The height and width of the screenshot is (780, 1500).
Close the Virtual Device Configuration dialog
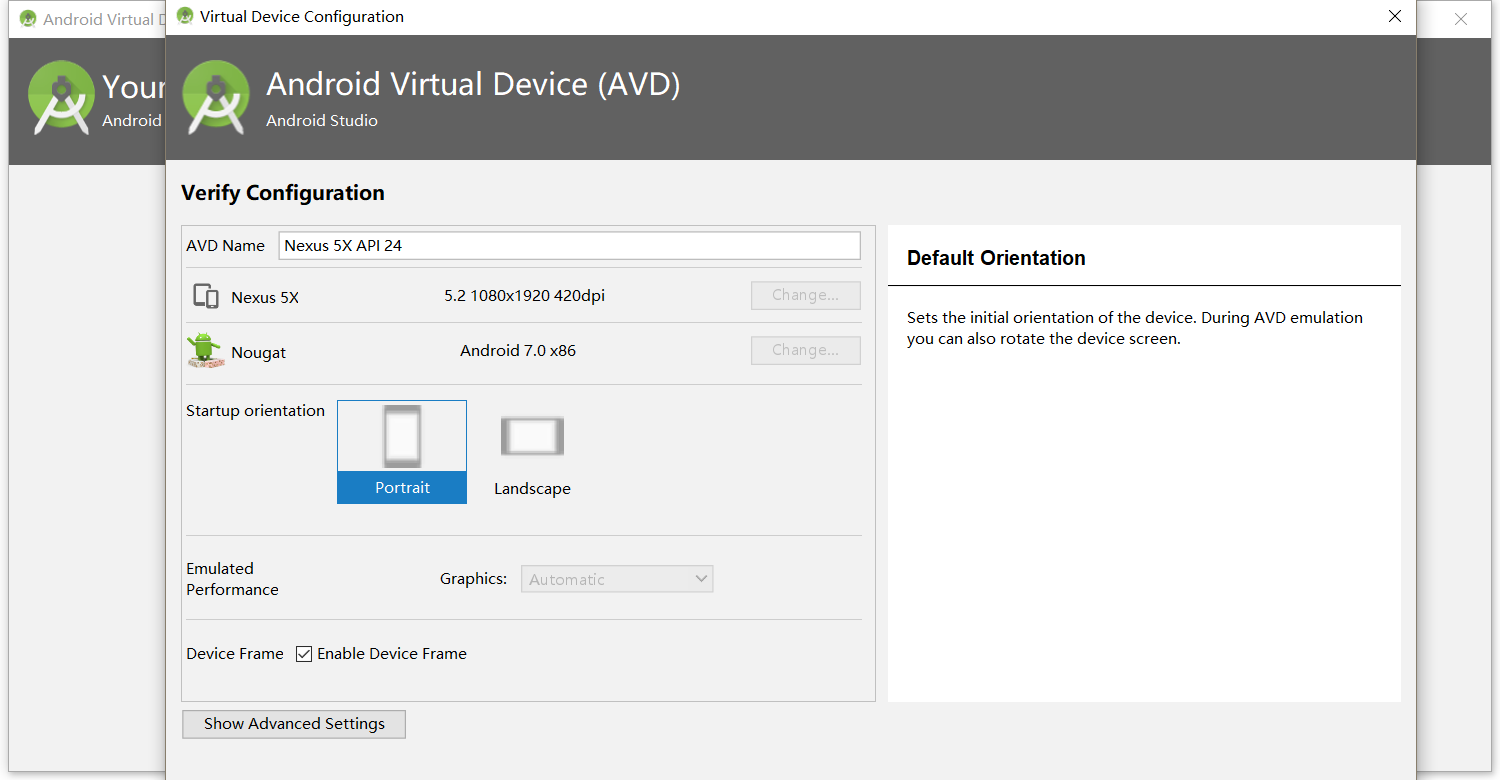pyautogui.click(x=1395, y=17)
